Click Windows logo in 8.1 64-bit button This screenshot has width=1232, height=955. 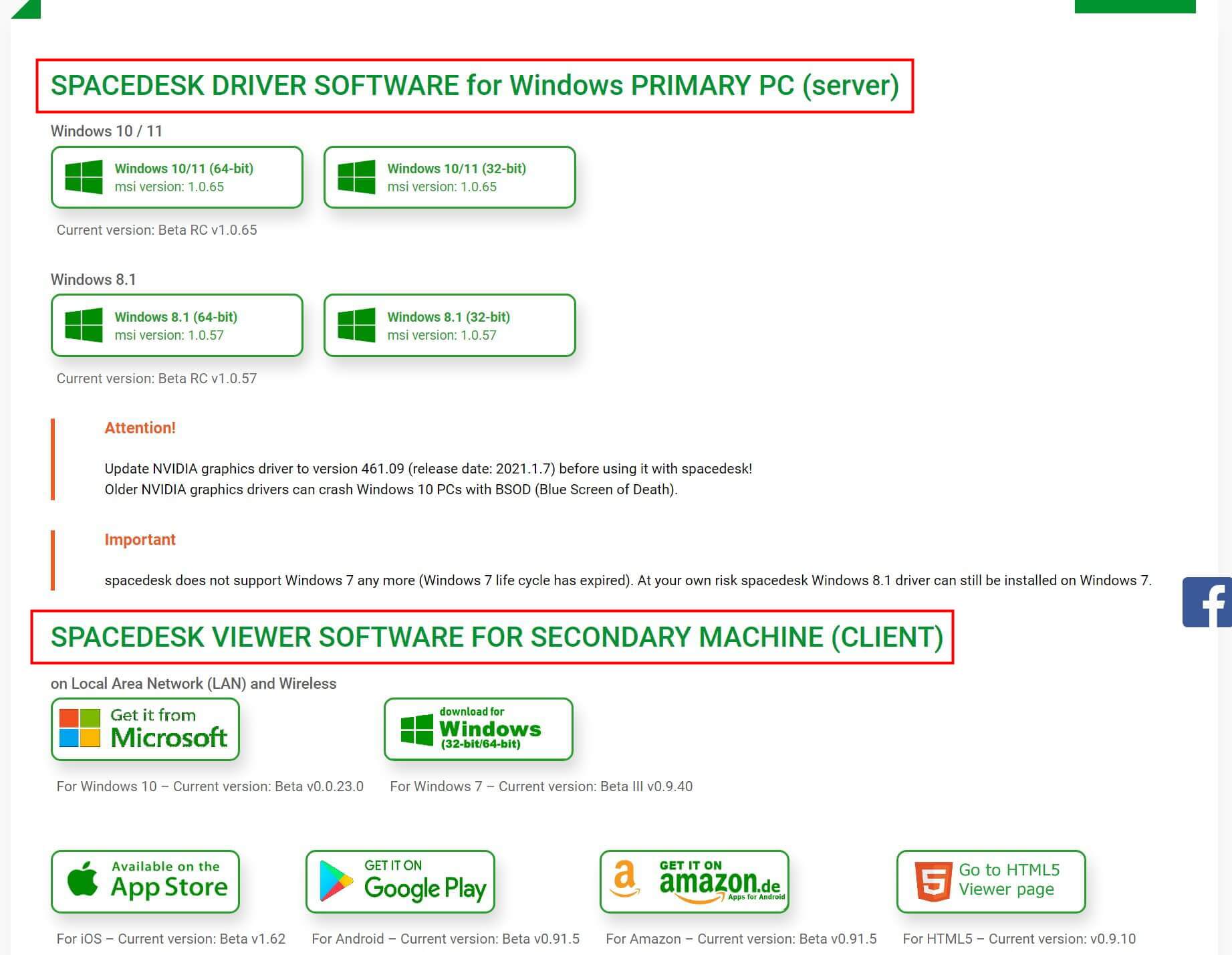click(x=84, y=326)
